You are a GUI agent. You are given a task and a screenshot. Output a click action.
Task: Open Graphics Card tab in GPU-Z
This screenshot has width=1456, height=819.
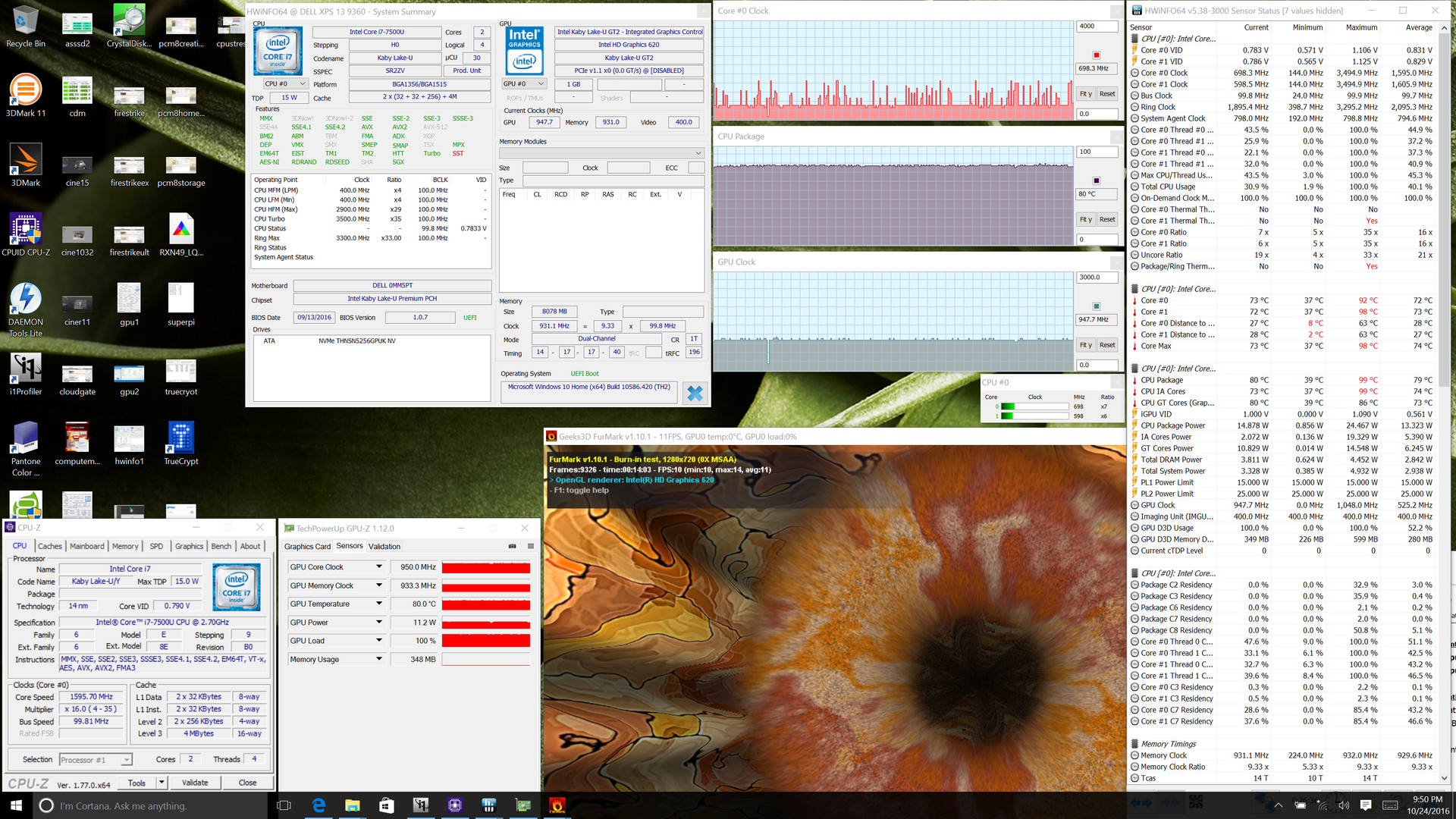point(307,546)
